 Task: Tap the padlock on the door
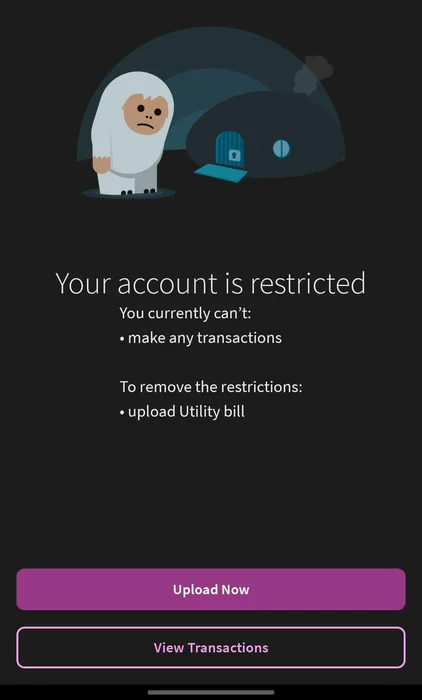coord(234,155)
